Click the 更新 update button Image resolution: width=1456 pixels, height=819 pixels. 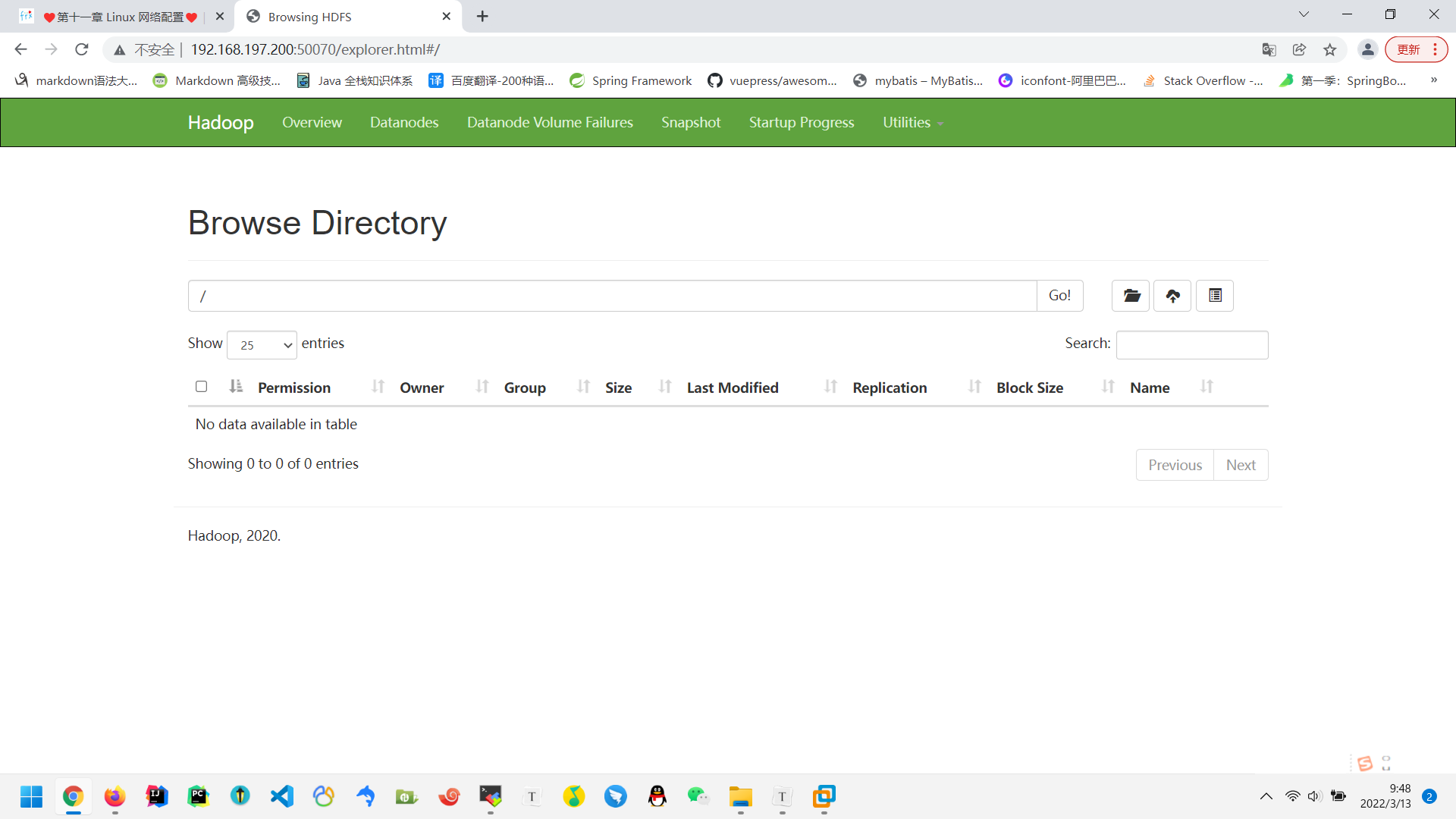click(1416, 49)
